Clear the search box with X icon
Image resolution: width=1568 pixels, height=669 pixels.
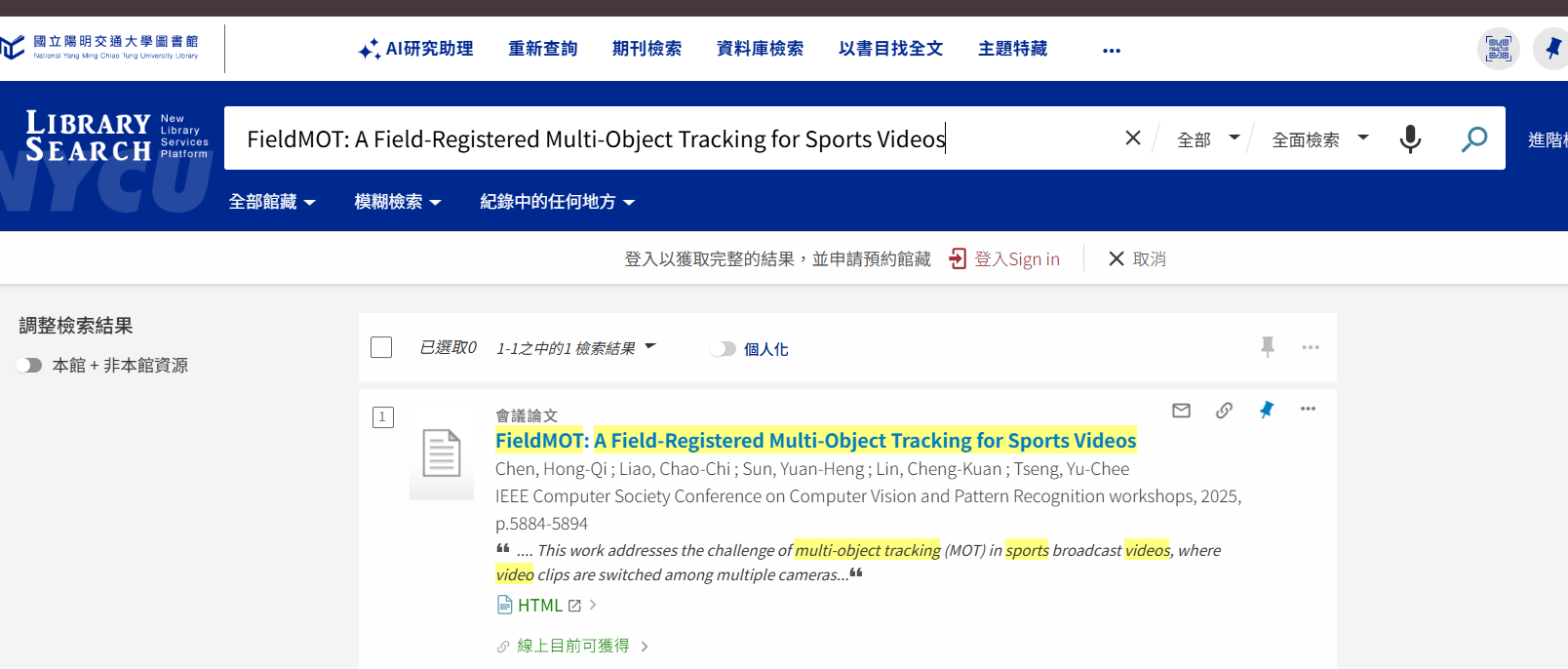(x=1132, y=138)
